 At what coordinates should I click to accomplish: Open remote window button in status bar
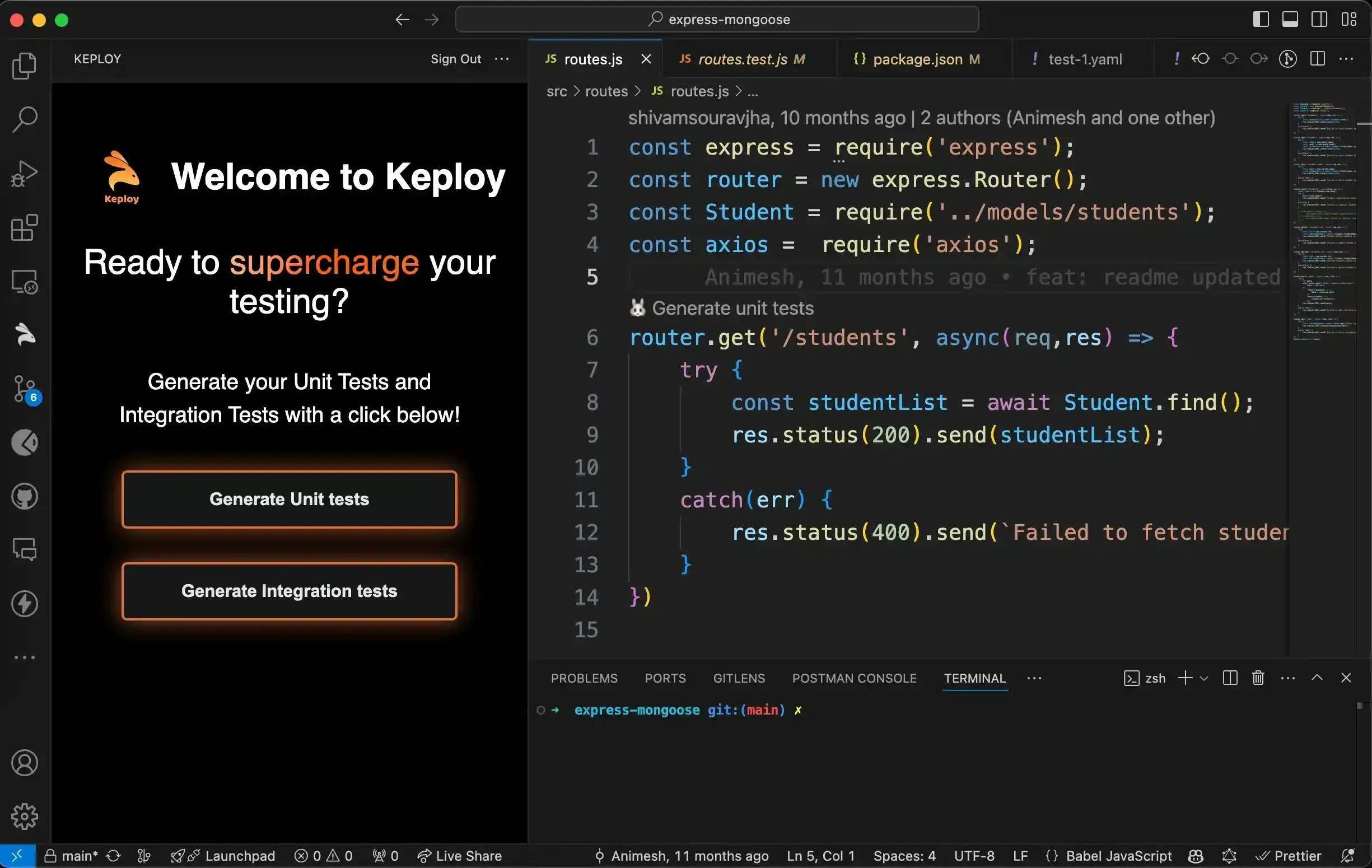point(18,856)
